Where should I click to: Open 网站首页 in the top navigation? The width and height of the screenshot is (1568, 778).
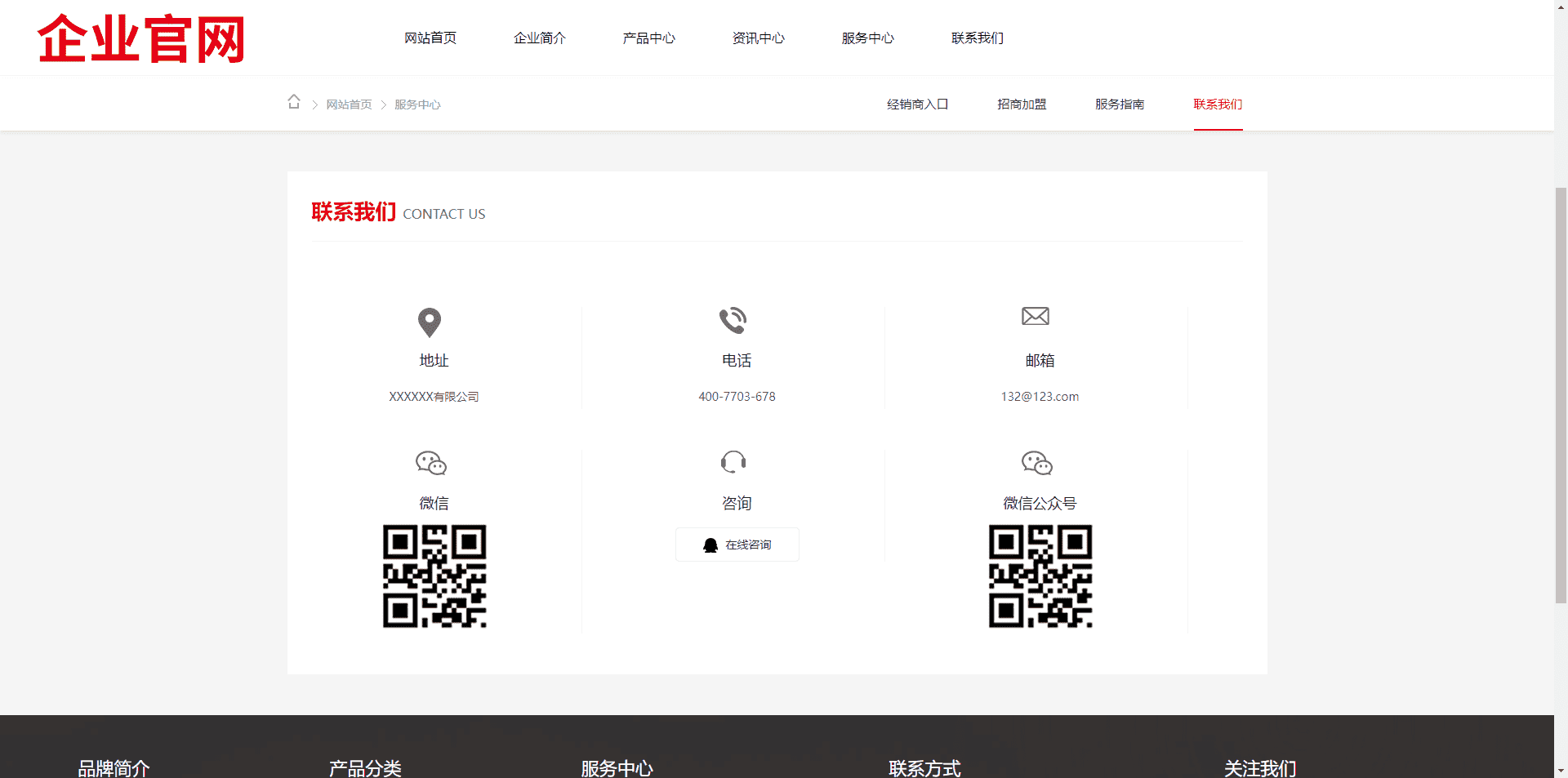tap(430, 38)
